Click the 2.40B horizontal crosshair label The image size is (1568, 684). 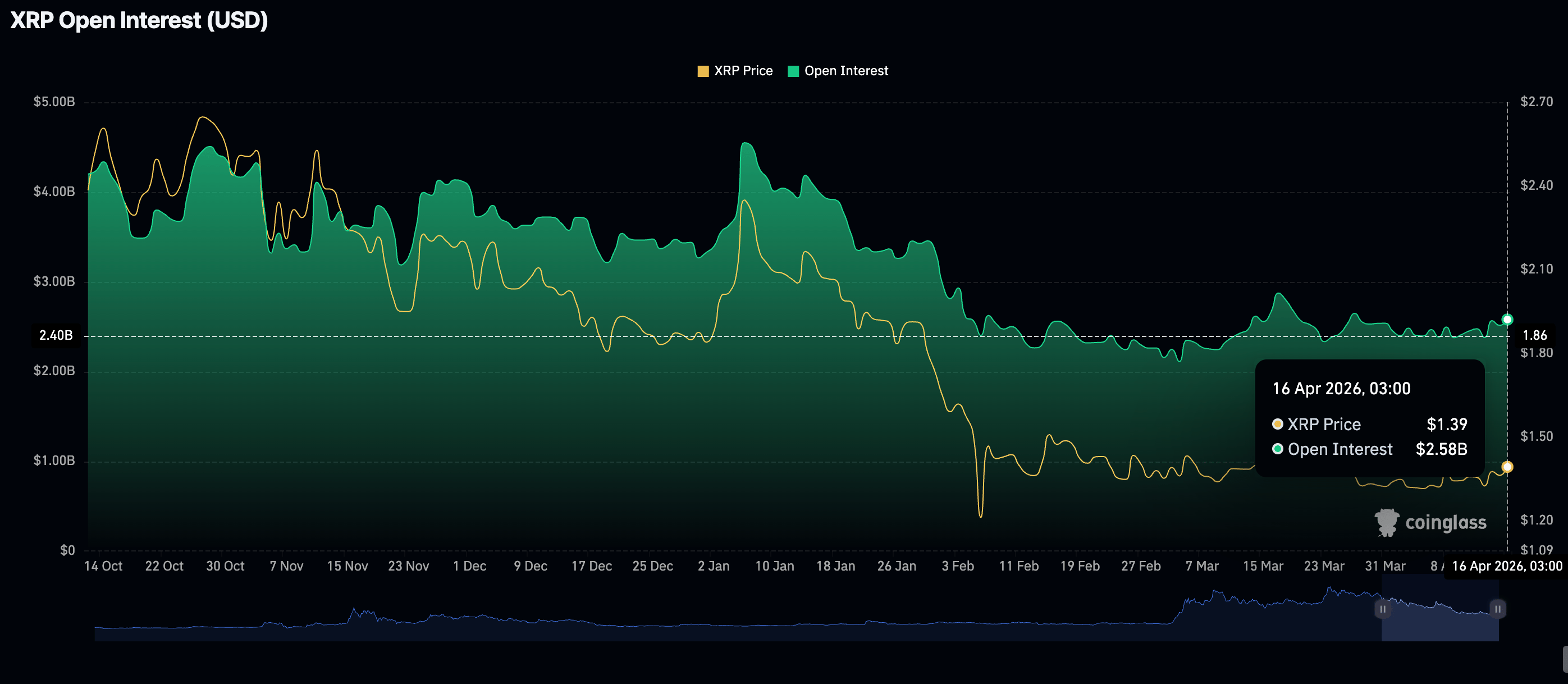click(56, 336)
